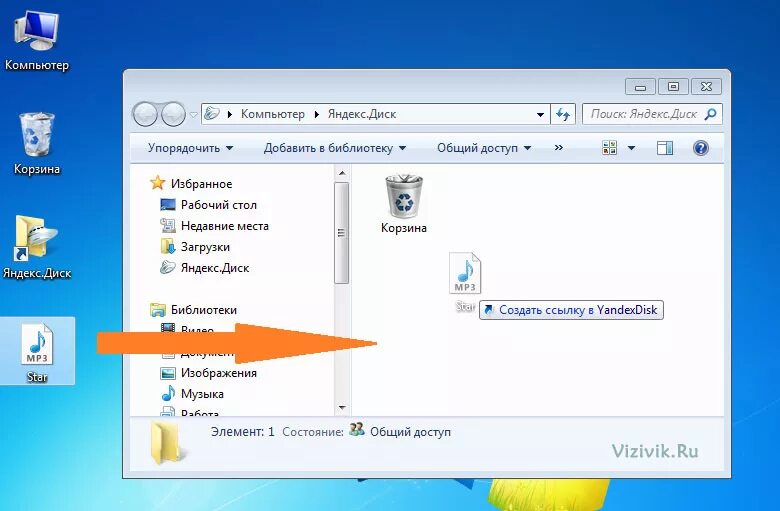Open the Добавить в библиотеку menu
Screen dimensions: 780x511
[335, 148]
